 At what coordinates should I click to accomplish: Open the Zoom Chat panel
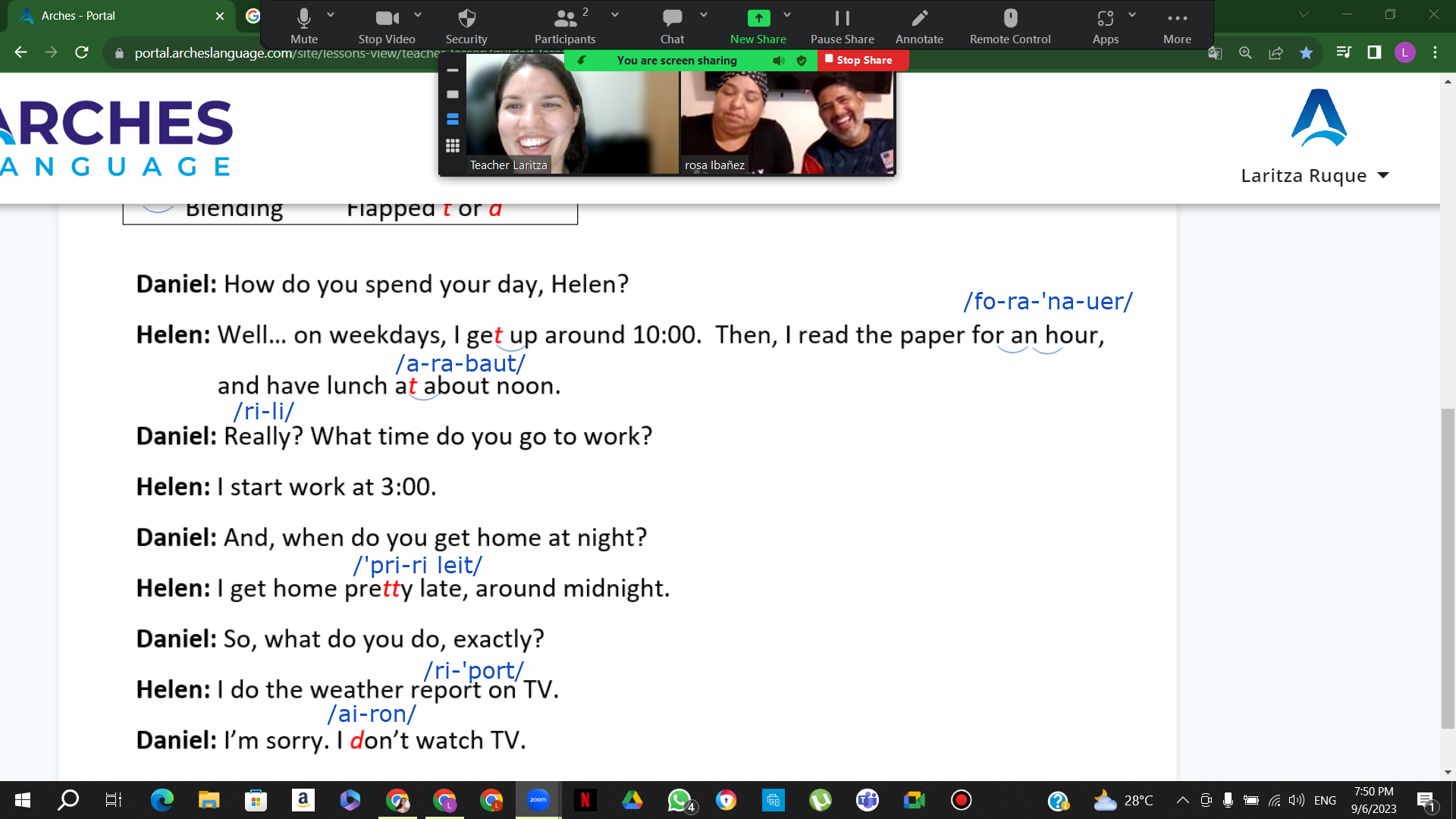pyautogui.click(x=672, y=26)
